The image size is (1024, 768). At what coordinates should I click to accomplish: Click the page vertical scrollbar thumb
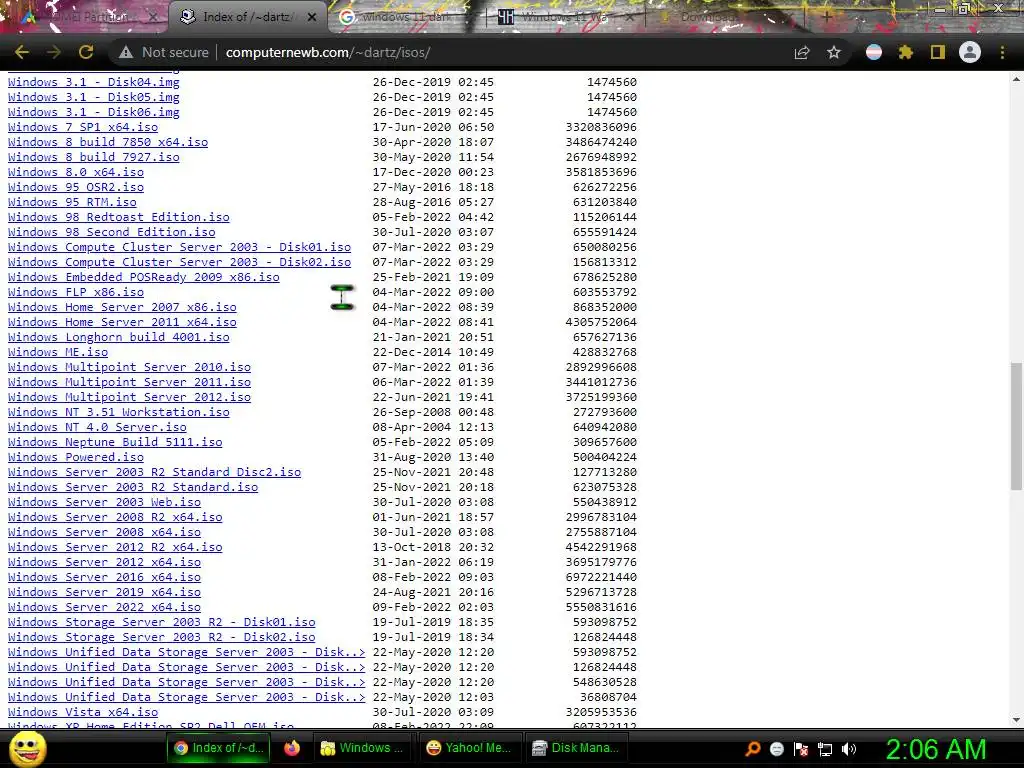1016,426
